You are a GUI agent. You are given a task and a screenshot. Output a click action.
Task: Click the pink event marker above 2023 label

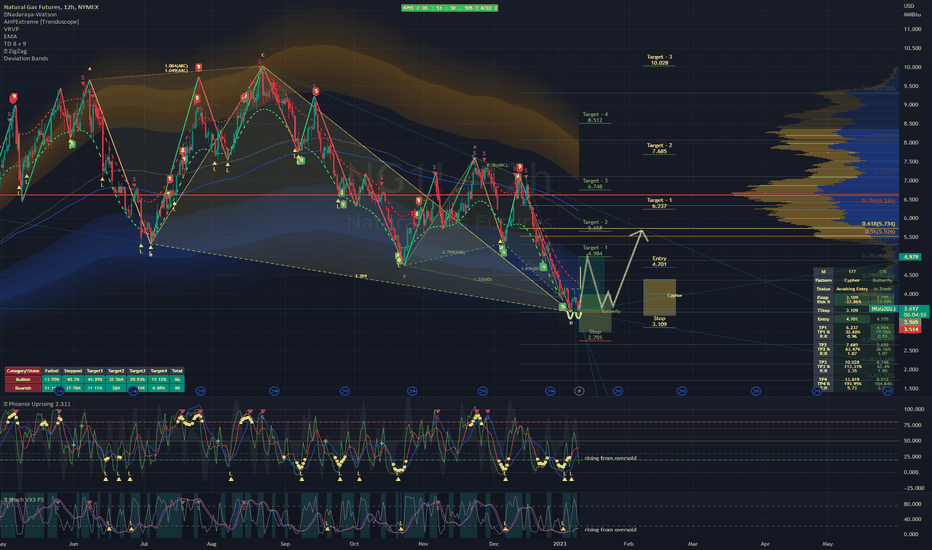[580, 391]
